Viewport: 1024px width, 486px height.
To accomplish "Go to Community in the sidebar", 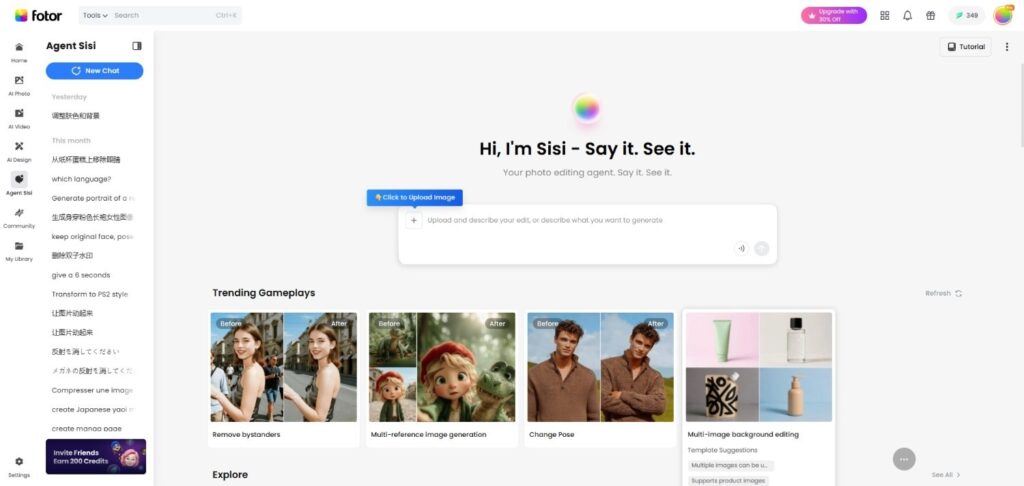I will 19,216.
